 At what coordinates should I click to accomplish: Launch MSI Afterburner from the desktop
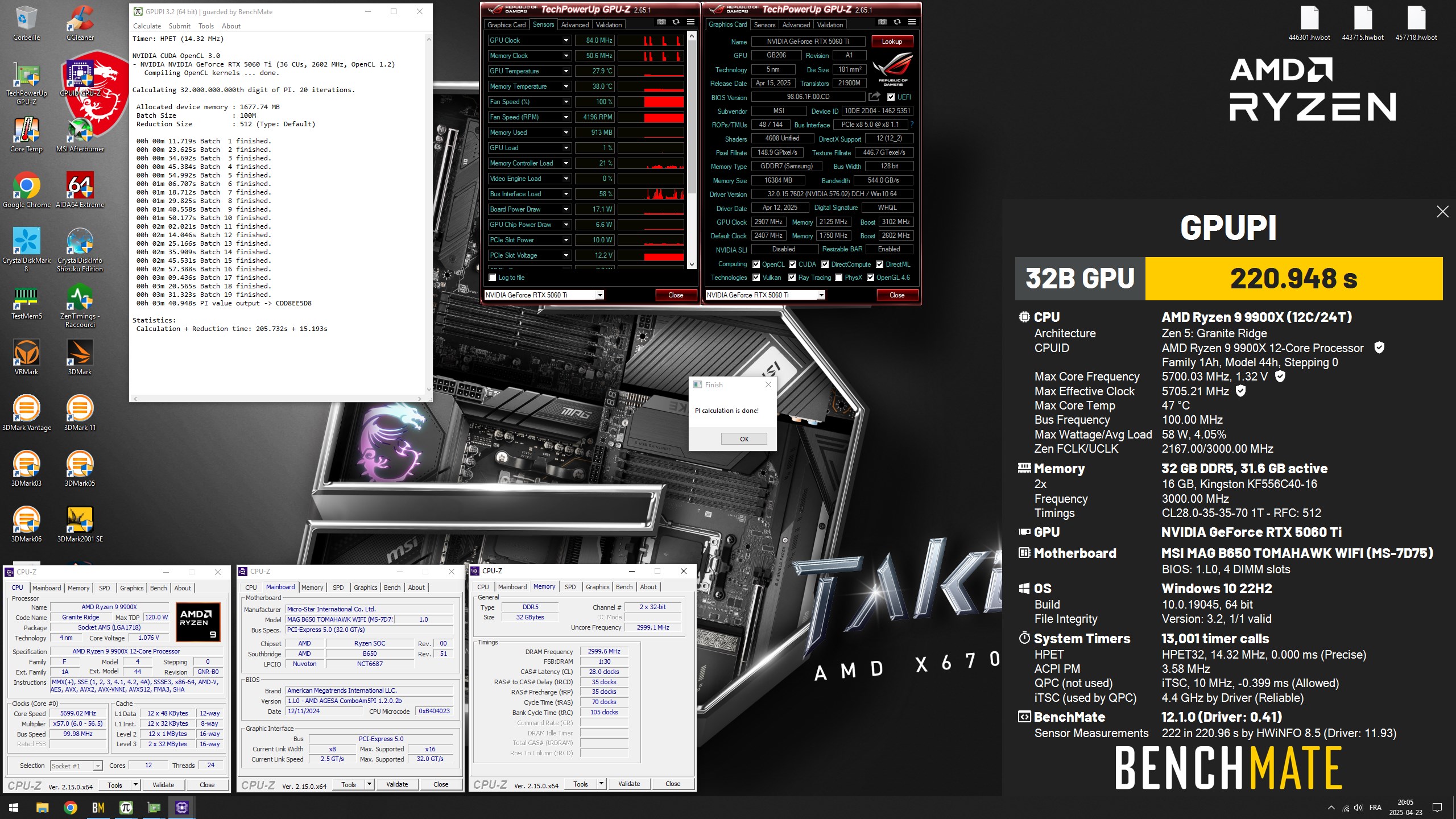click(80, 134)
